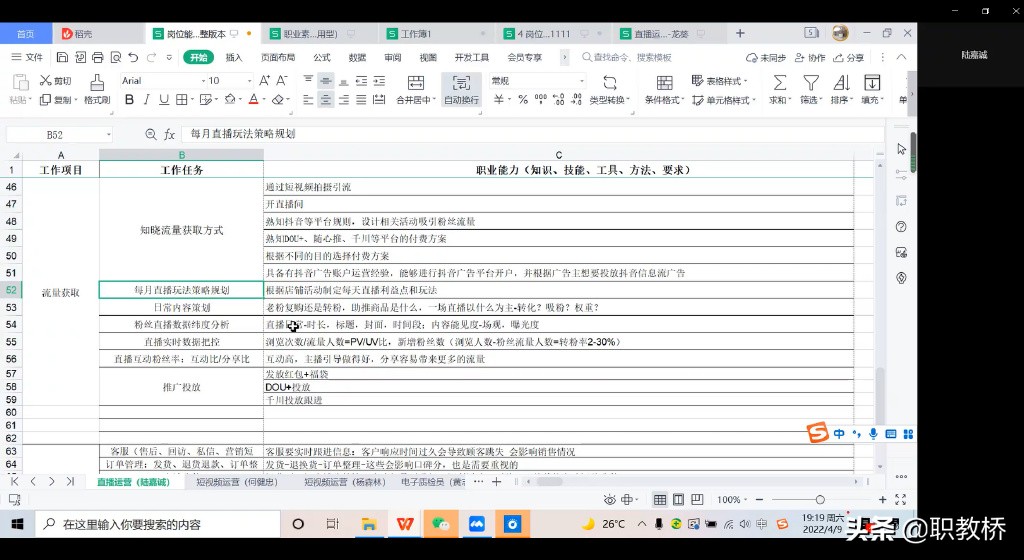The height and width of the screenshot is (560, 1024).
Task: Expand the Merge and Center (合并居中) dropdown
Action: pyautogui.click(x=434, y=101)
